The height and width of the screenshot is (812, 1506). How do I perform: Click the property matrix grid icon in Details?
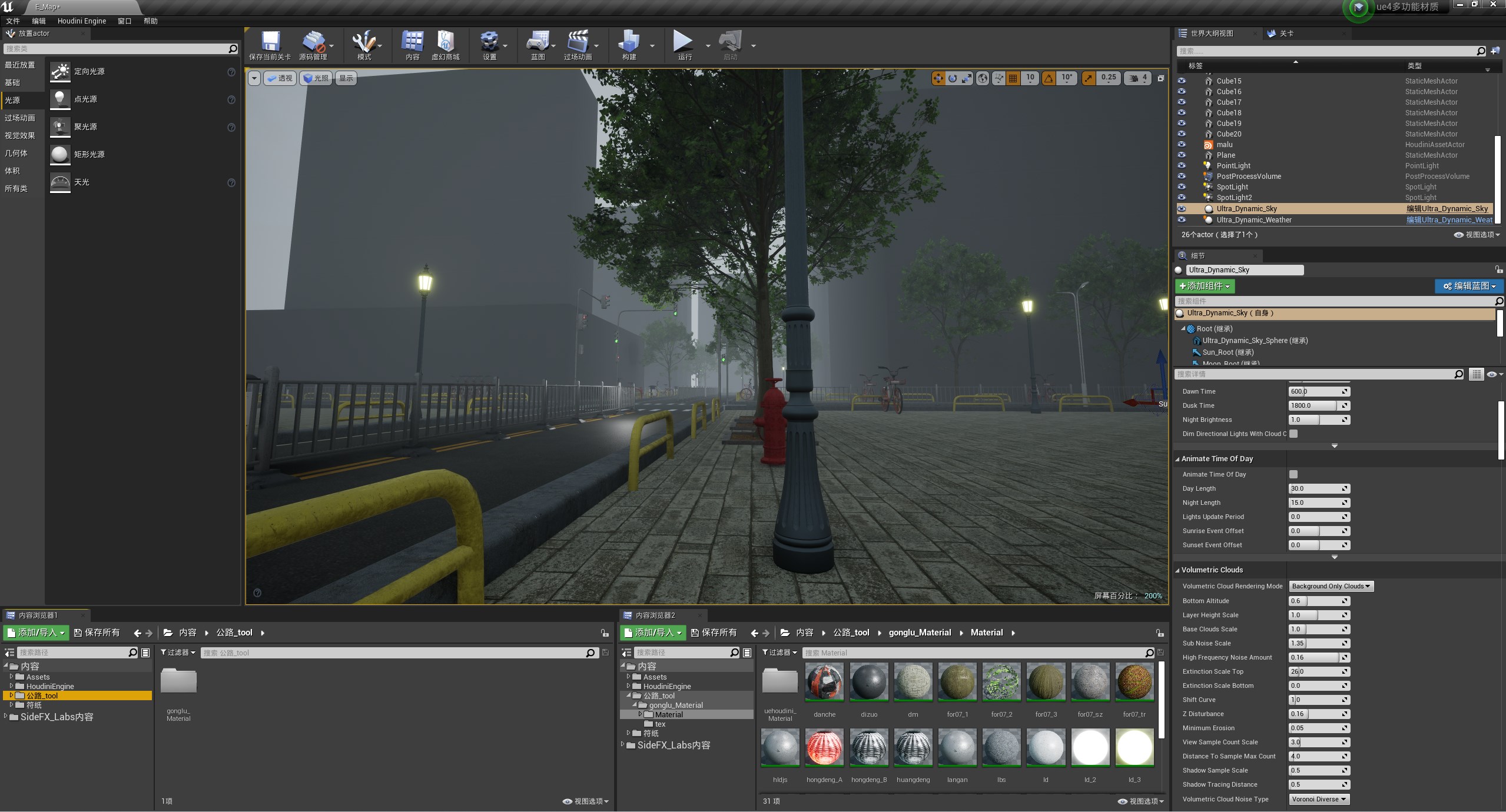(x=1476, y=374)
